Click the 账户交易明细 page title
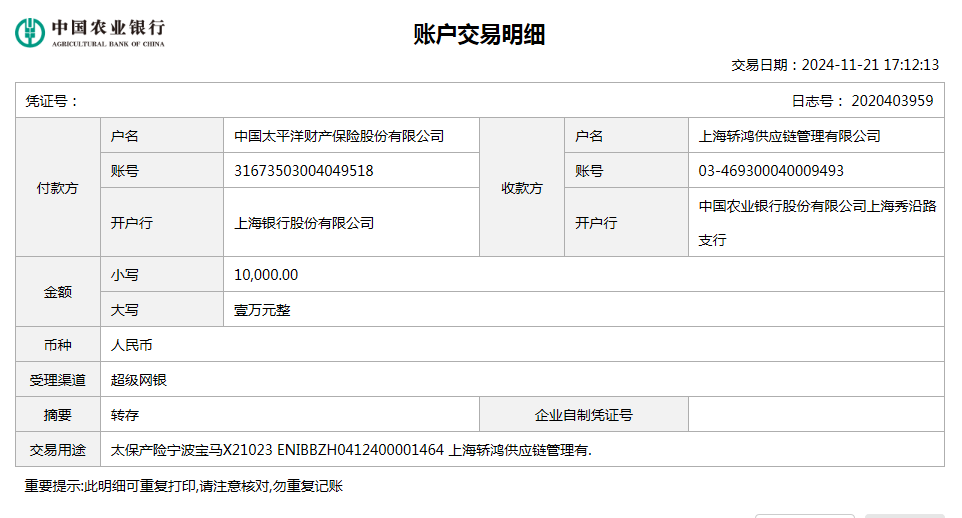The image size is (962, 518). coord(479,34)
